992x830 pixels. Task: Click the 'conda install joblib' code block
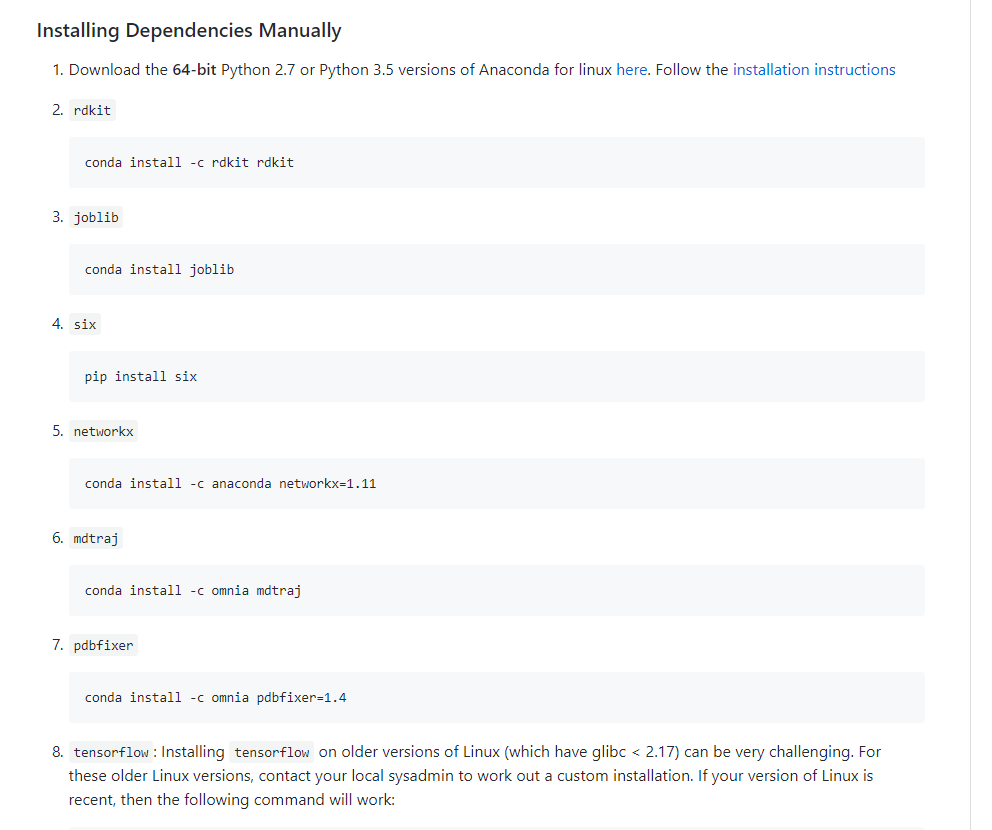click(x=497, y=269)
